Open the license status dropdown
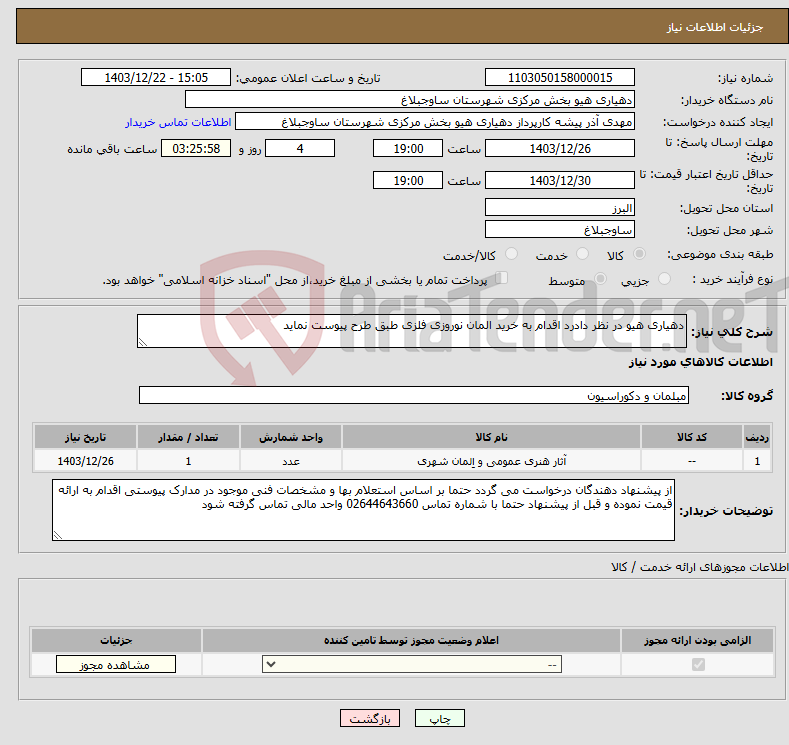Screen dimensions: 789x745 tap(412, 665)
